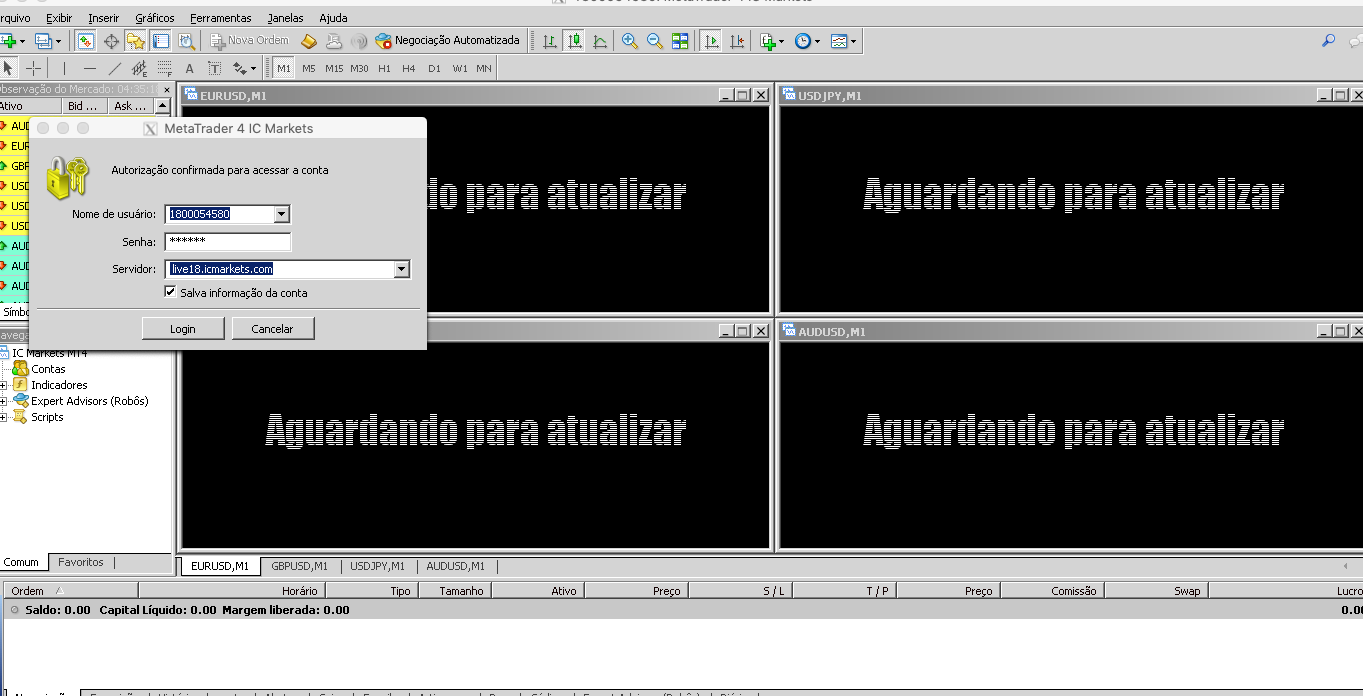Select M1 timeframe button
The height and width of the screenshot is (696, 1363).
[284, 68]
